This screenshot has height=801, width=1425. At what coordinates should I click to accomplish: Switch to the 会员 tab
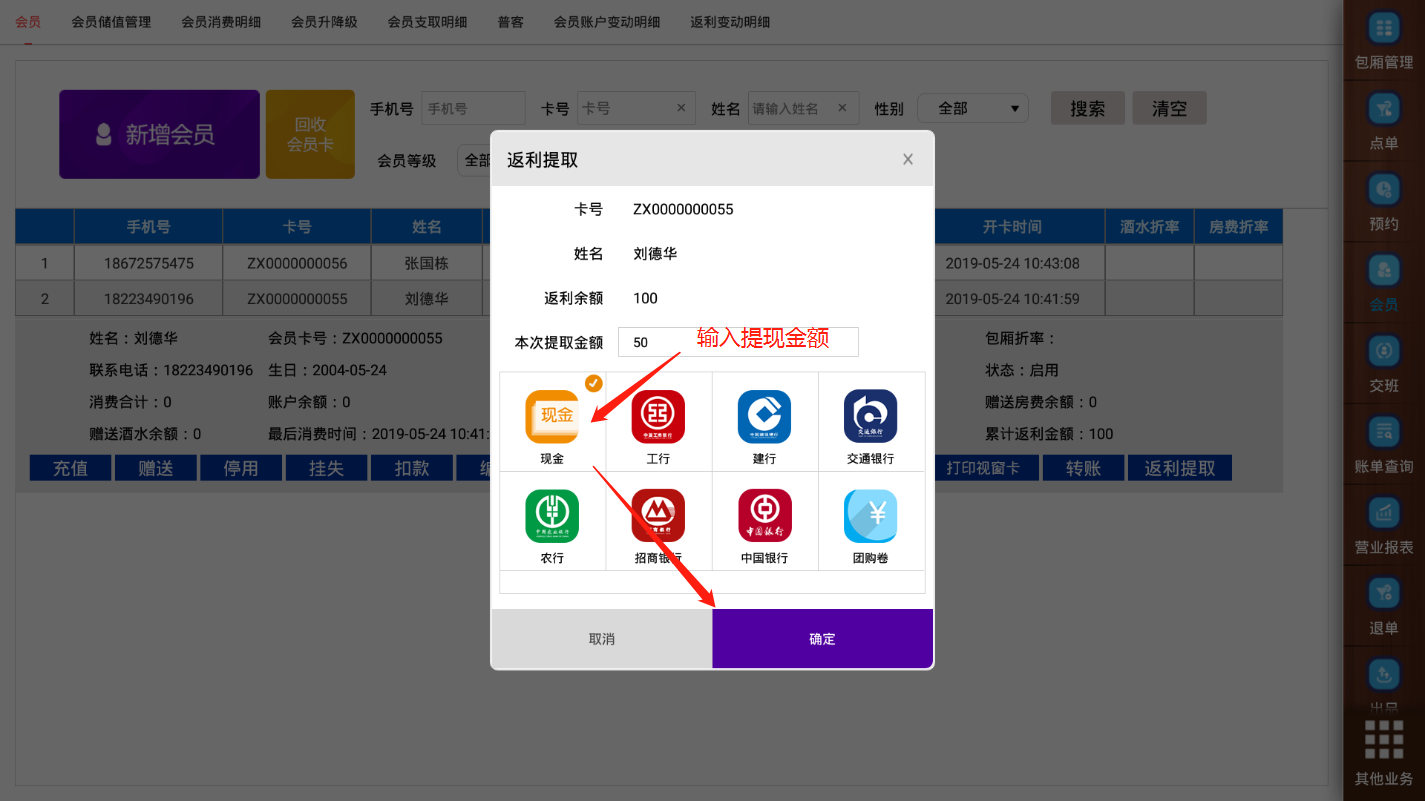point(28,21)
